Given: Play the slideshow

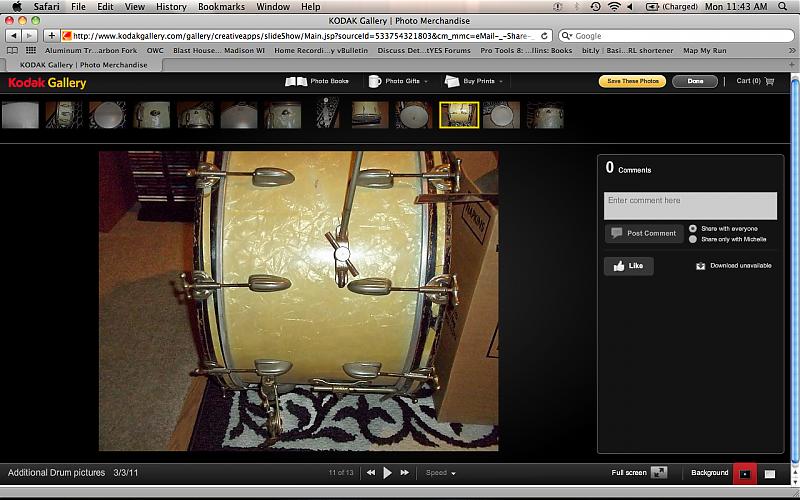Looking at the screenshot, I should pyautogui.click(x=388, y=473).
